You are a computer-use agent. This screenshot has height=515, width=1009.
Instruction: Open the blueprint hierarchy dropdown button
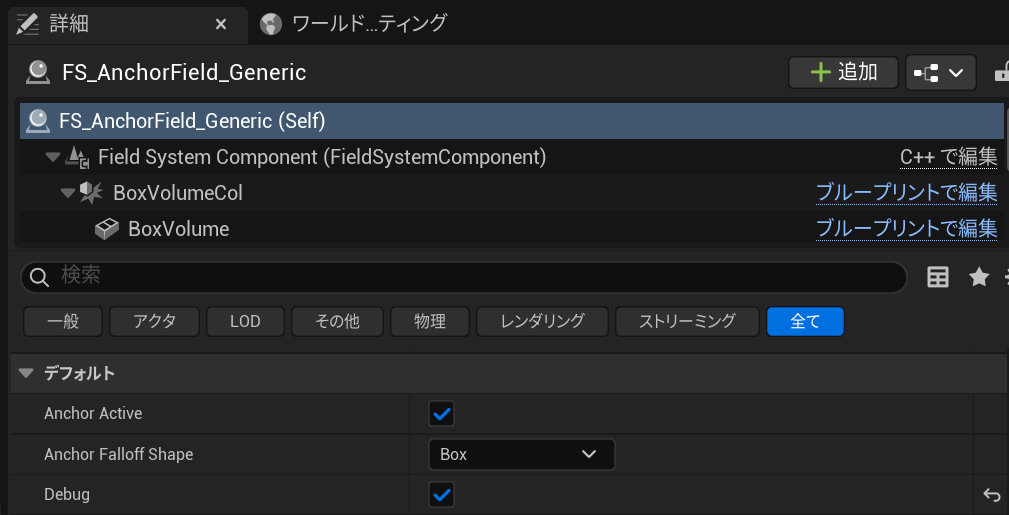940,73
